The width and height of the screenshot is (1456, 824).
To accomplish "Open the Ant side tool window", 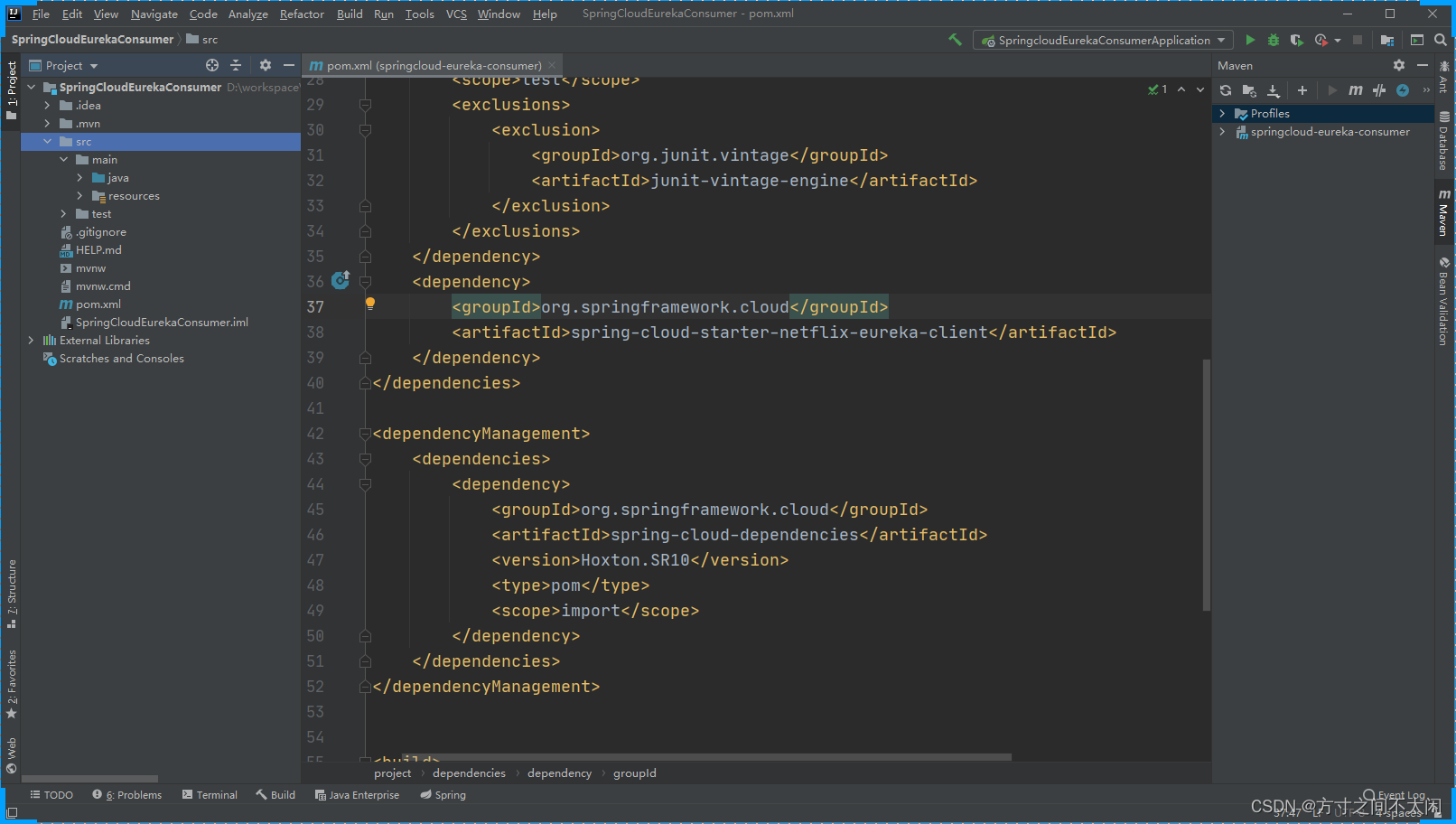I will tap(1443, 77).
